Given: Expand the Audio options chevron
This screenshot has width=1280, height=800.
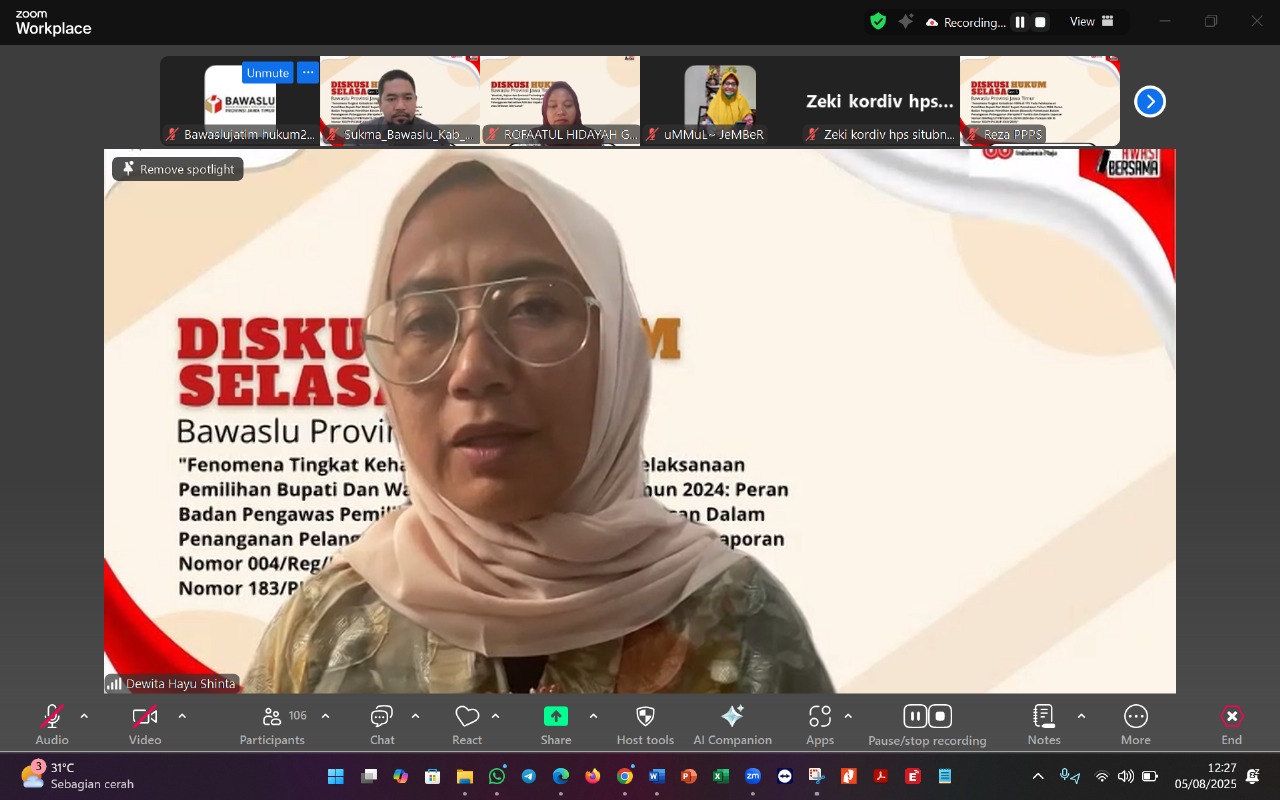Looking at the screenshot, I should (84, 716).
